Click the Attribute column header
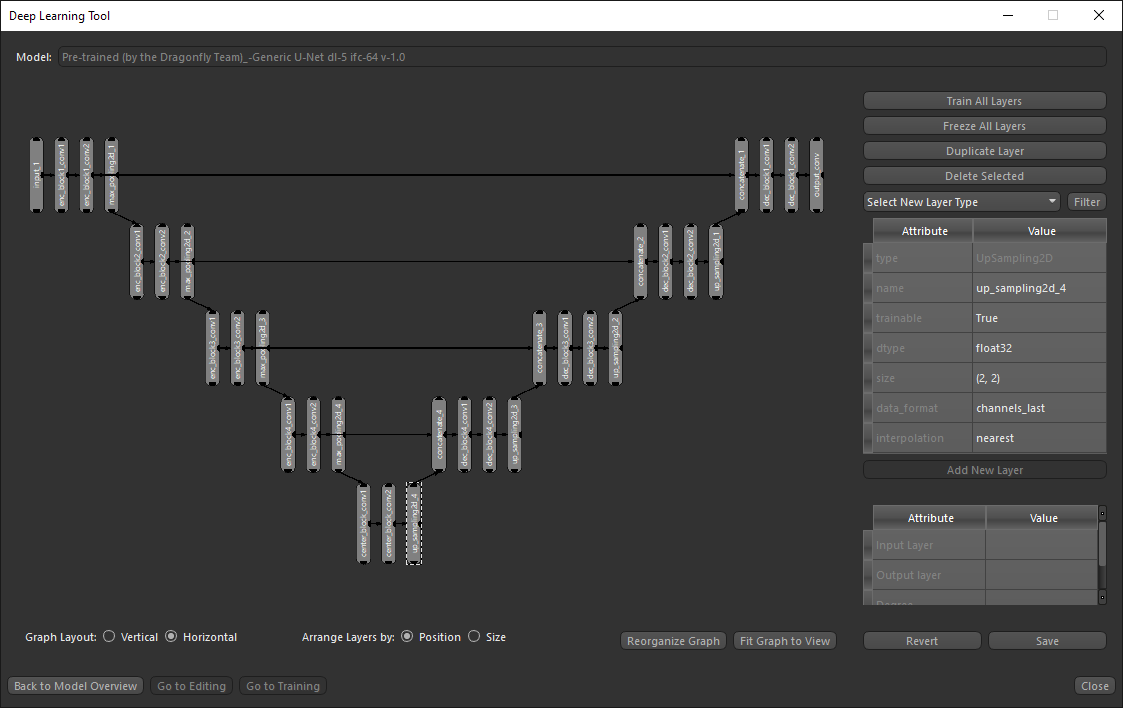This screenshot has width=1123, height=708. tap(924, 231)
